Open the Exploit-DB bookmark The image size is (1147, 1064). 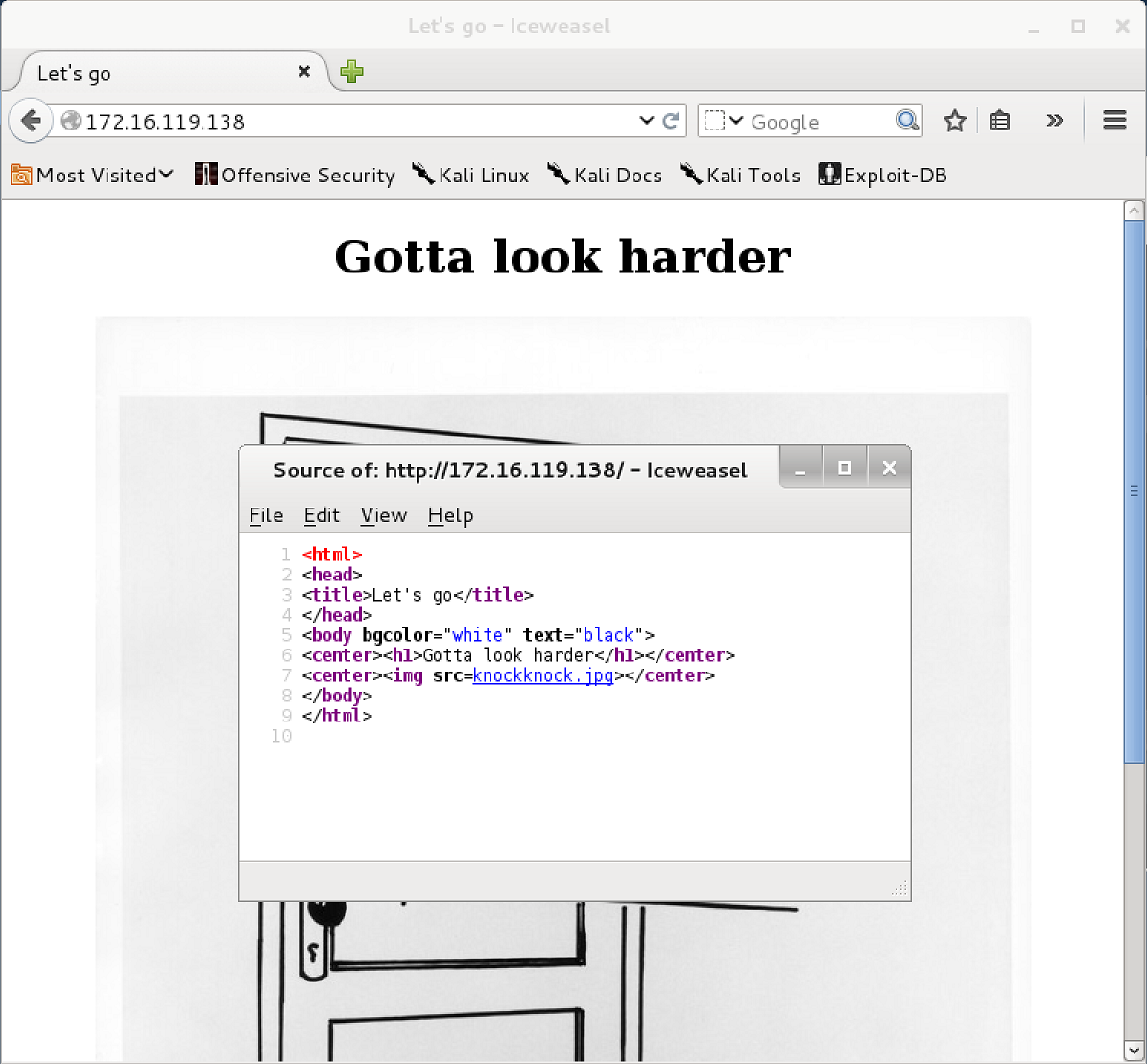click(882, 175)
